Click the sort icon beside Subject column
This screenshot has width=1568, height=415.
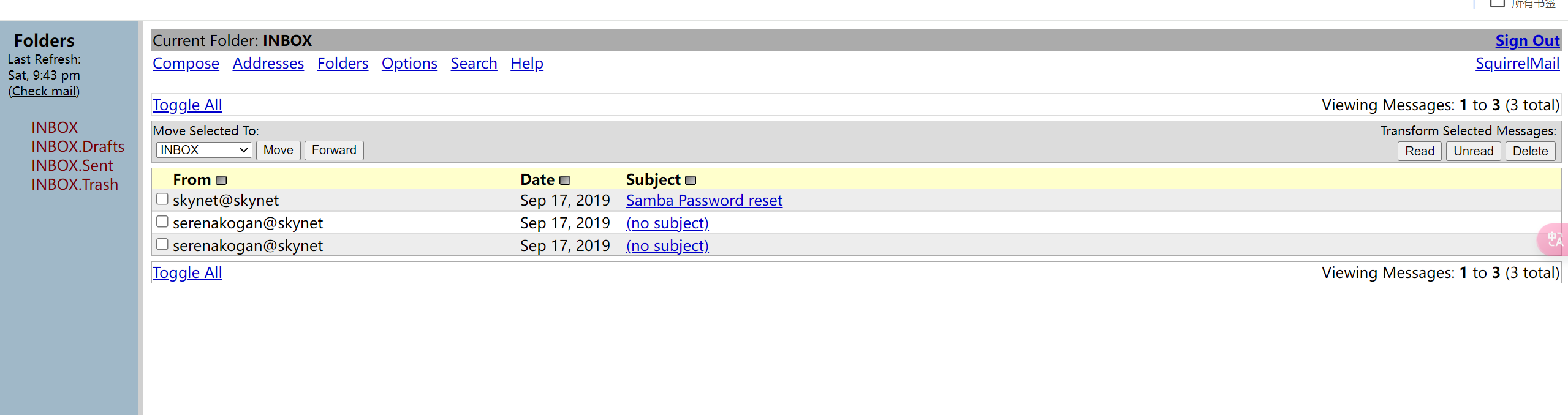[x=691, y=180]
